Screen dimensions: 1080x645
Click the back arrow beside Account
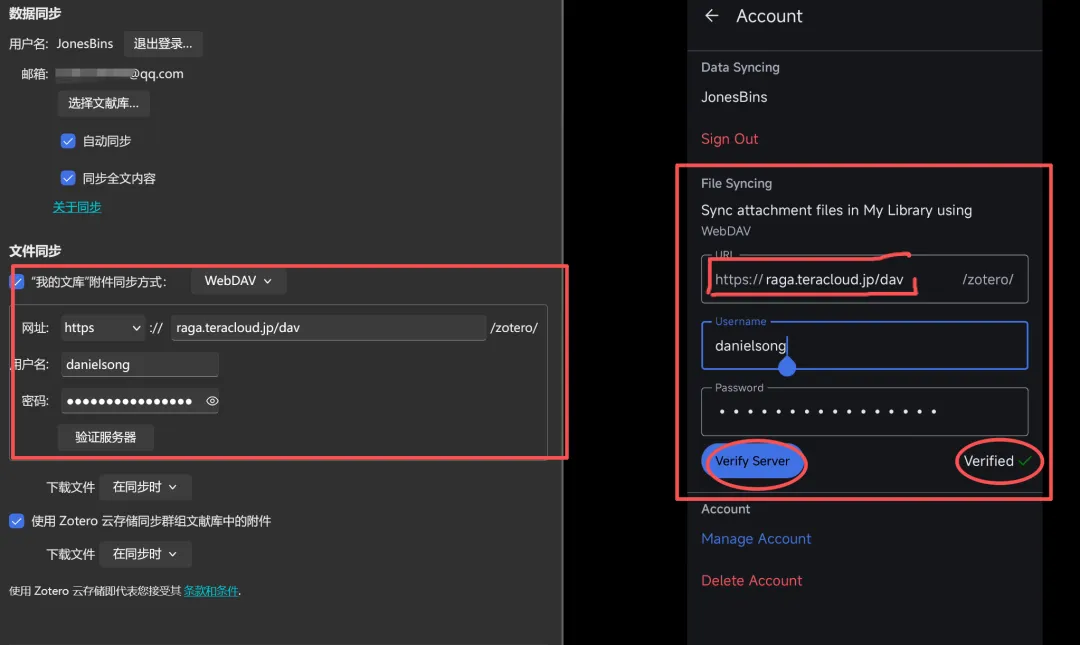712,16
